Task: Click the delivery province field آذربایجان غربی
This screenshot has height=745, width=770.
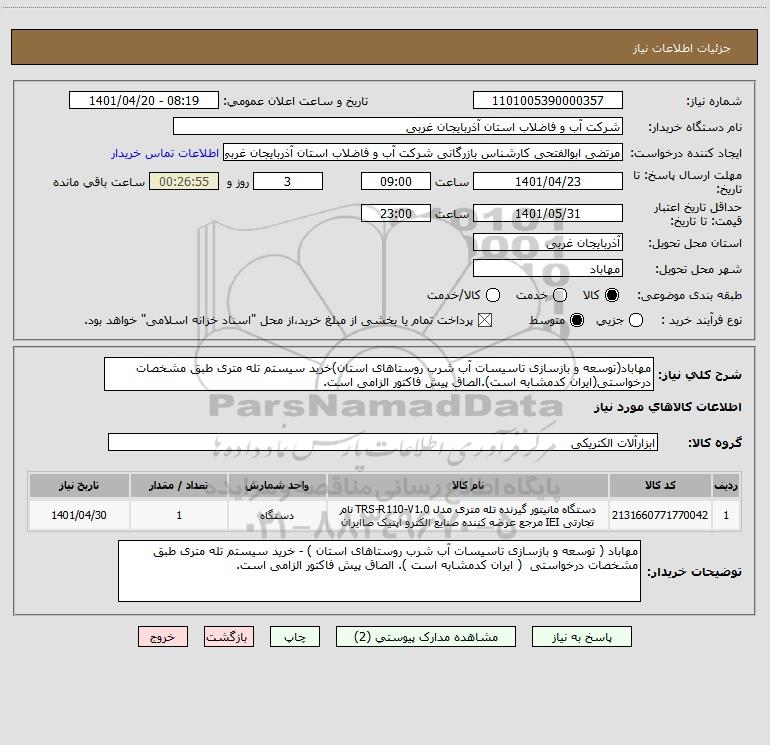Action: [x=548, y=243]
